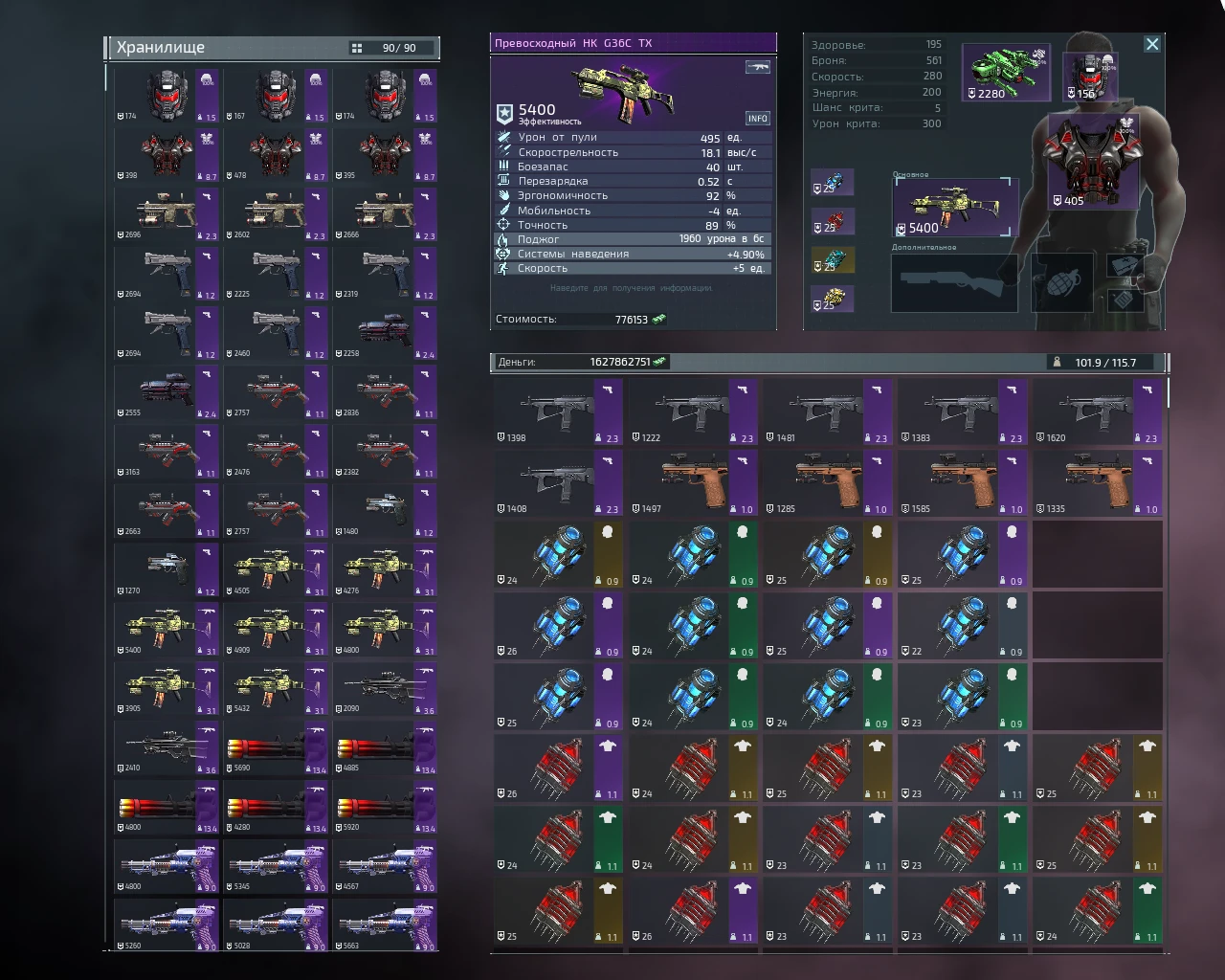The height and width of the screenshot is (980, 1225).
Task: Close the character equipment panel
Action: [1152, 44]
